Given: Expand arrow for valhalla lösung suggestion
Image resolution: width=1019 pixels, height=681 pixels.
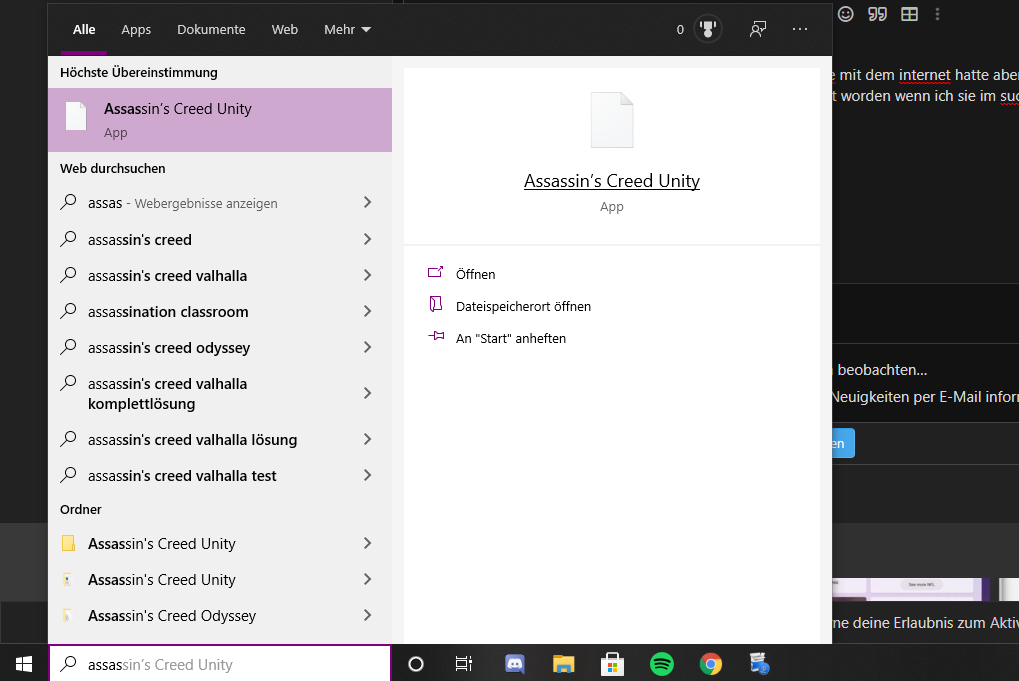Looking at the screenshot, I should coord(368,440).
